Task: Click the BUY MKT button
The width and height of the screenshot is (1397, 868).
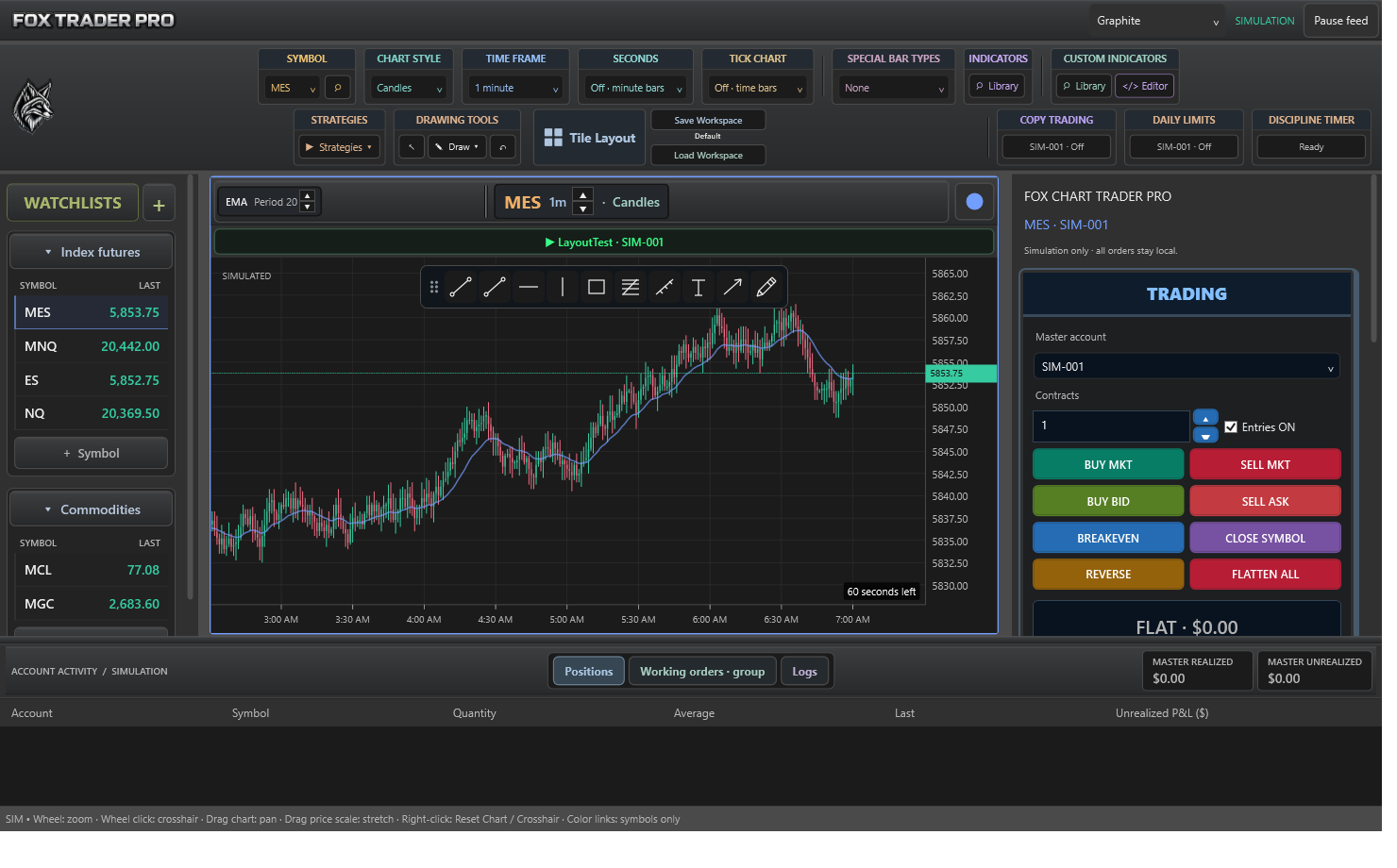Action: click(1108, 465)
